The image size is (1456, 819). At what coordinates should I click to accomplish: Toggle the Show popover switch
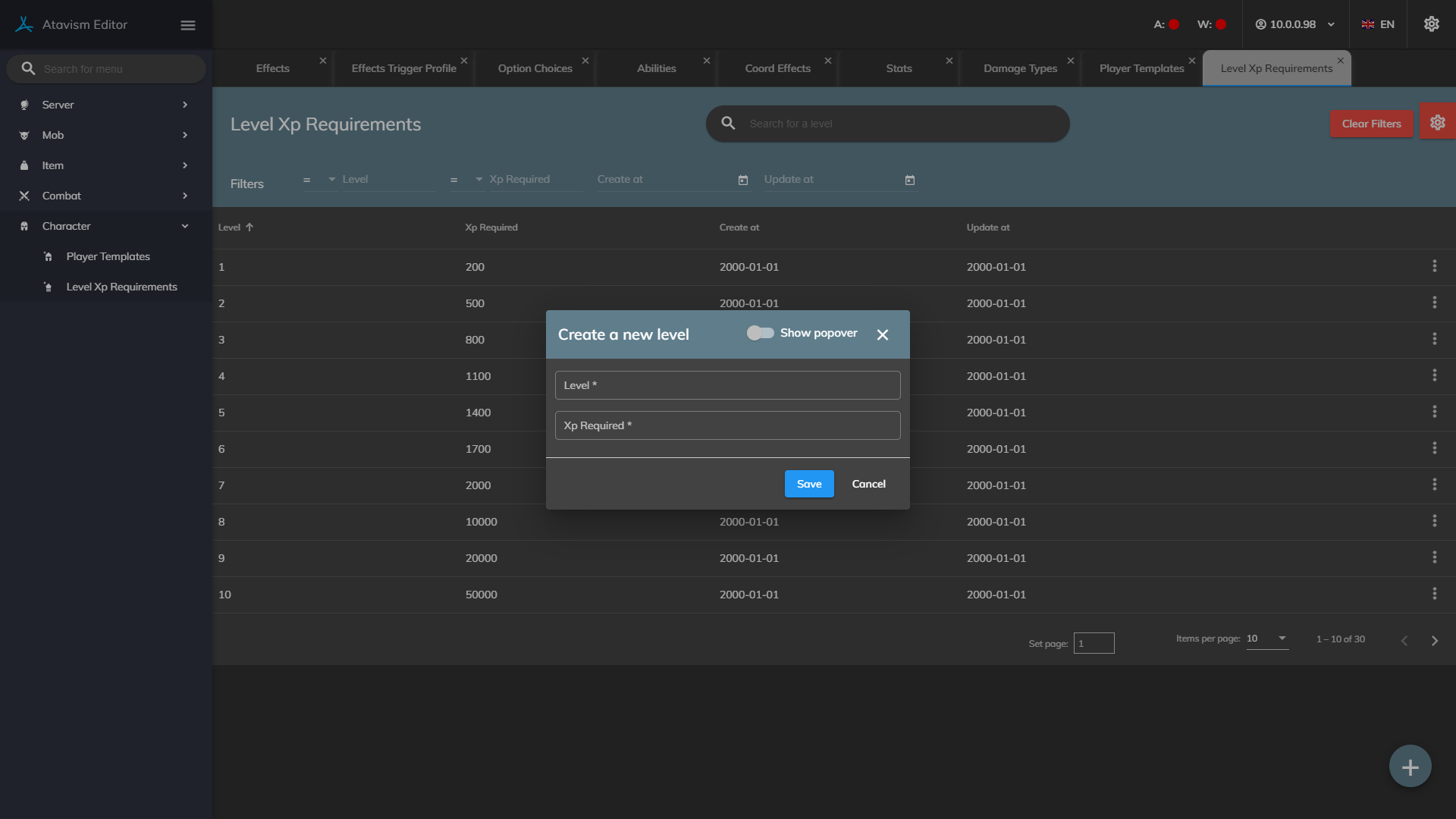pos(760,333)
